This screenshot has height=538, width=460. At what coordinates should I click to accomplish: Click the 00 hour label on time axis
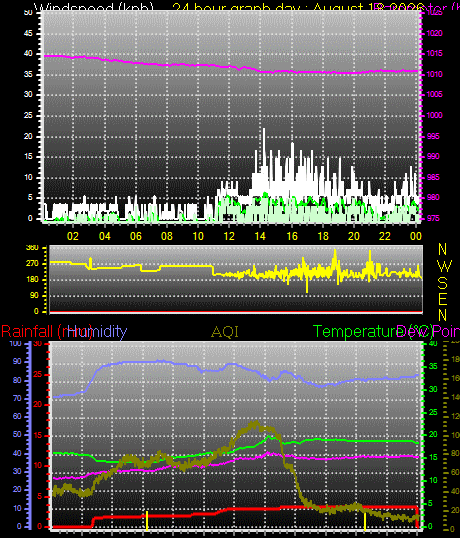pos(416,236)
